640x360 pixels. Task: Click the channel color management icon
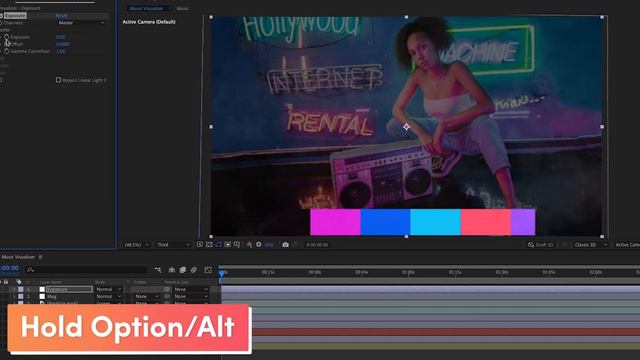tap(249, 244)
